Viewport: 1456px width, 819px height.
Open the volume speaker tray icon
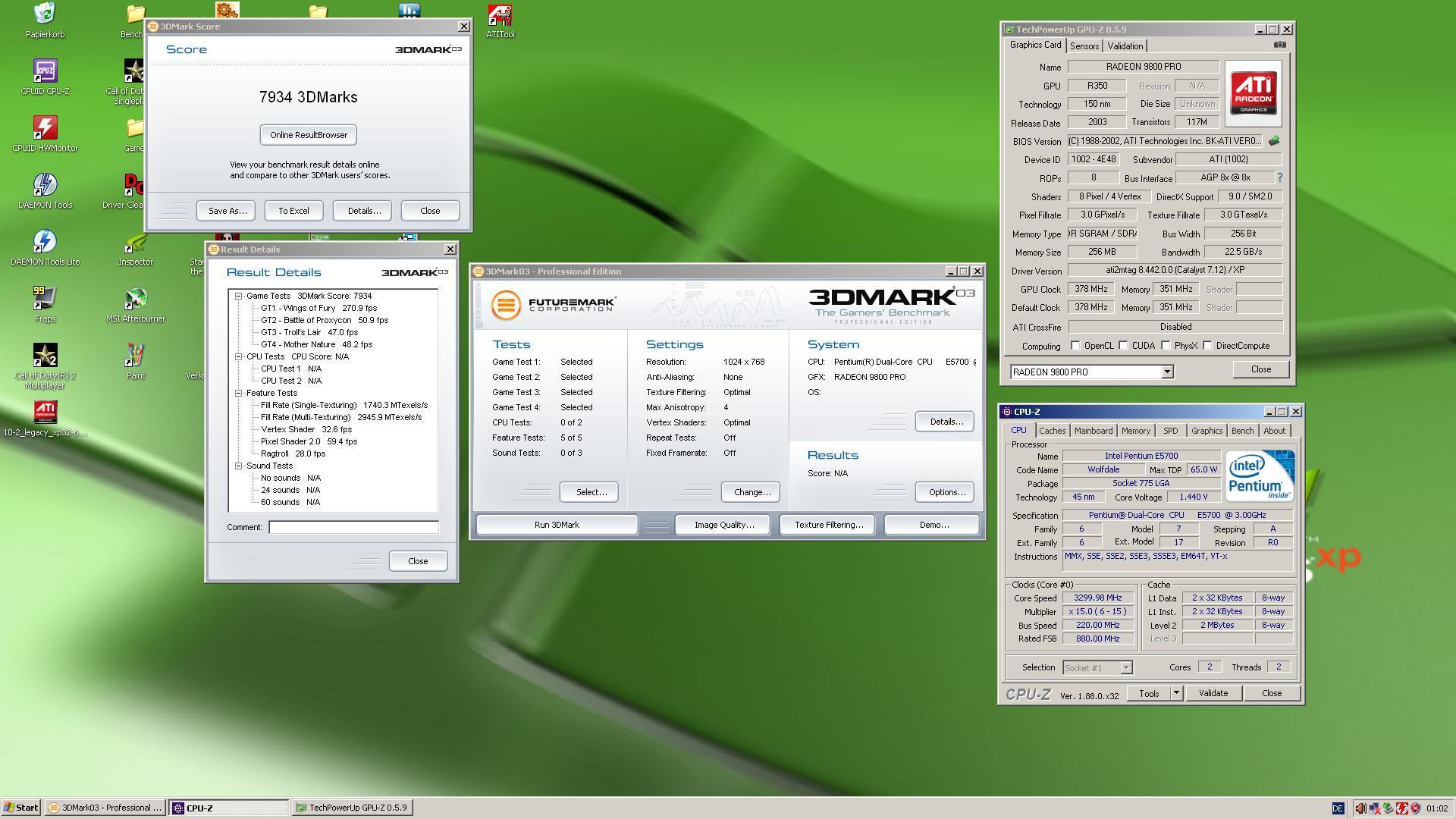click(x=1360, y=808)
